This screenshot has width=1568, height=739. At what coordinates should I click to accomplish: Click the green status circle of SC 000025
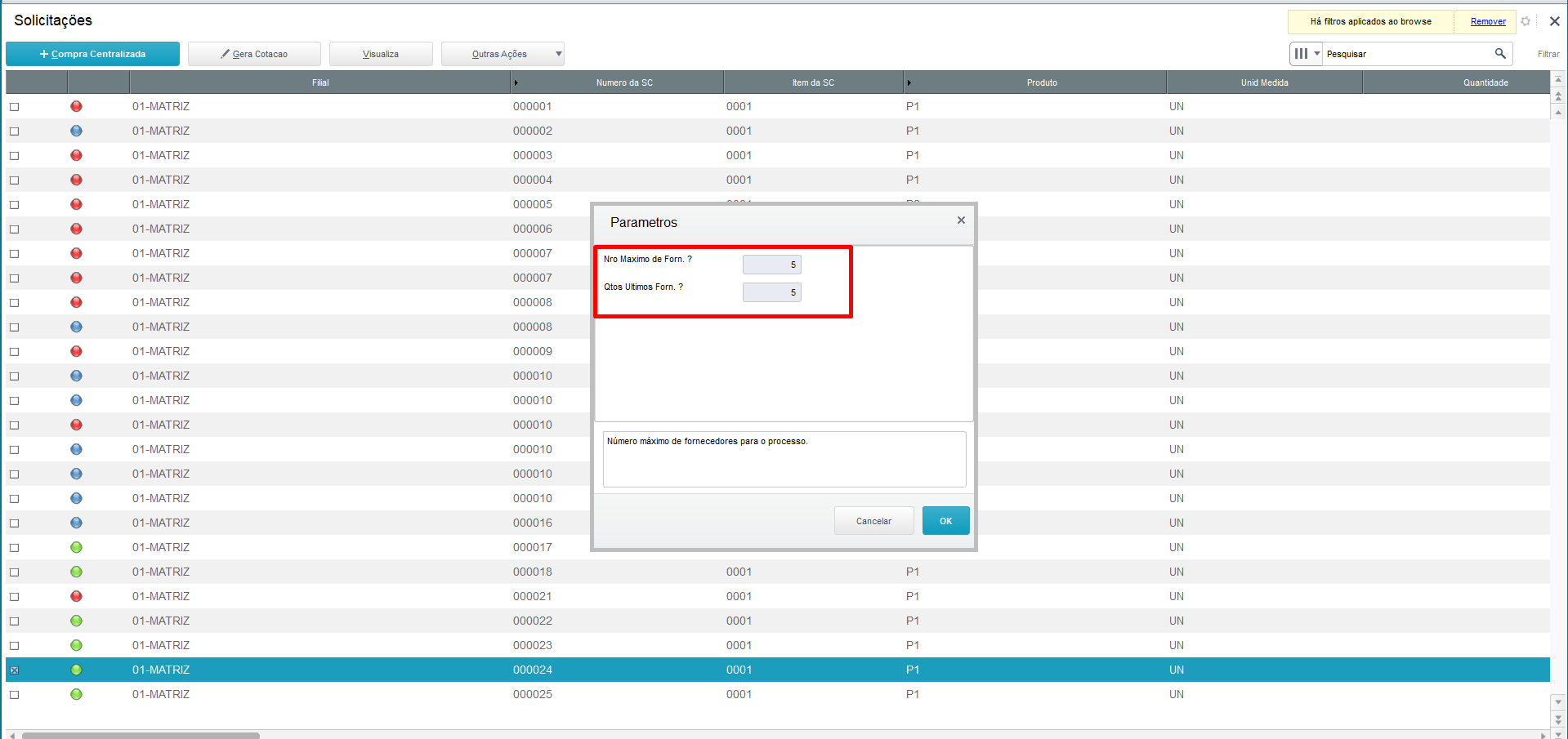tap(76, 694)
